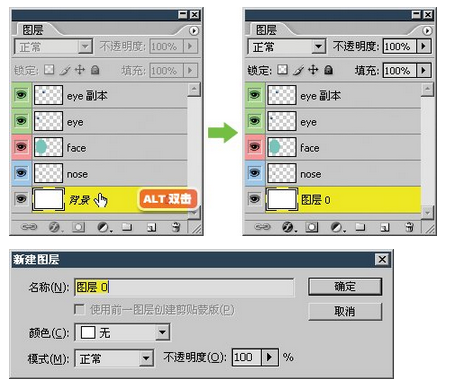Add layer style in left panel
455x388 pixels.
tap(55, 227)
